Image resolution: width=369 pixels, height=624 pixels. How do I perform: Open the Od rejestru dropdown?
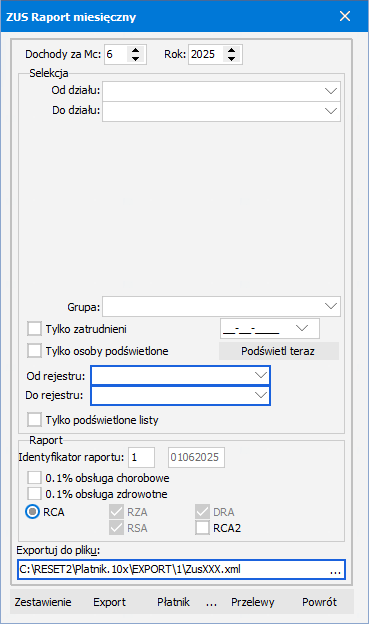coord(261,375)
